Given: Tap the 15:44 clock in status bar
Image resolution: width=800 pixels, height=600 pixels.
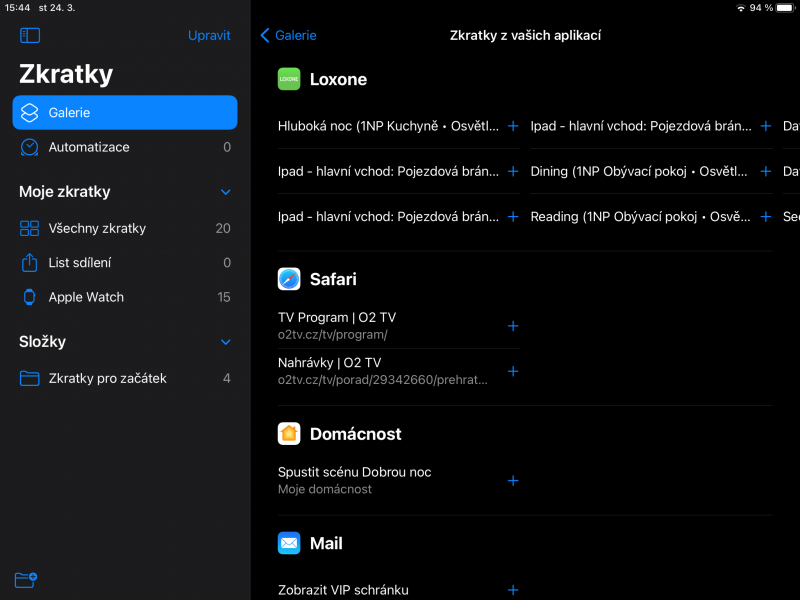Looking at the screenshot, I should 17,8.
